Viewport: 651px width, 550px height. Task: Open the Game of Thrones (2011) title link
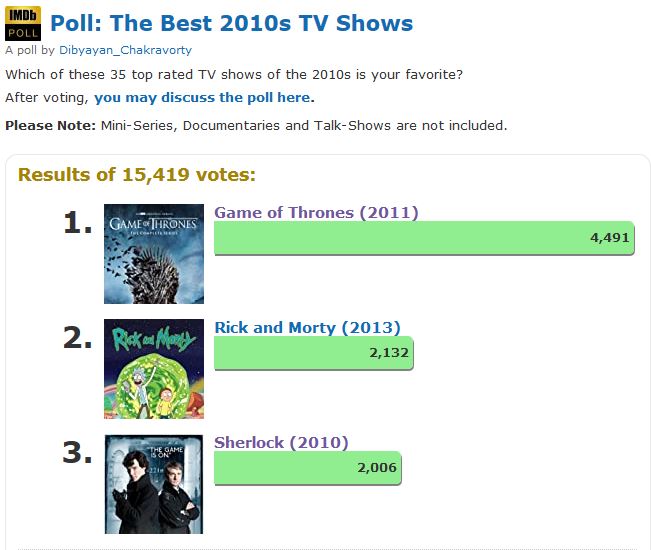click(x=316, y=212)
